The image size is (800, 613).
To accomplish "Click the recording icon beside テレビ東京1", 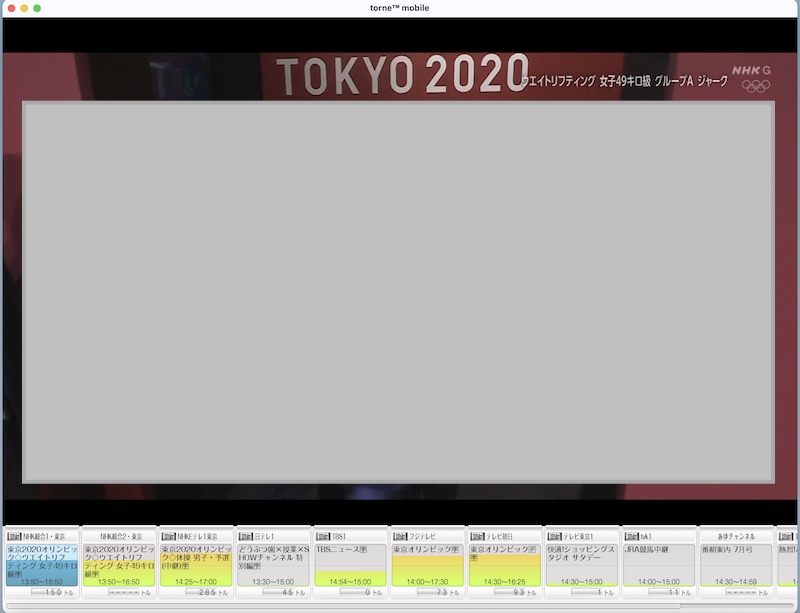I will point(554,536).
